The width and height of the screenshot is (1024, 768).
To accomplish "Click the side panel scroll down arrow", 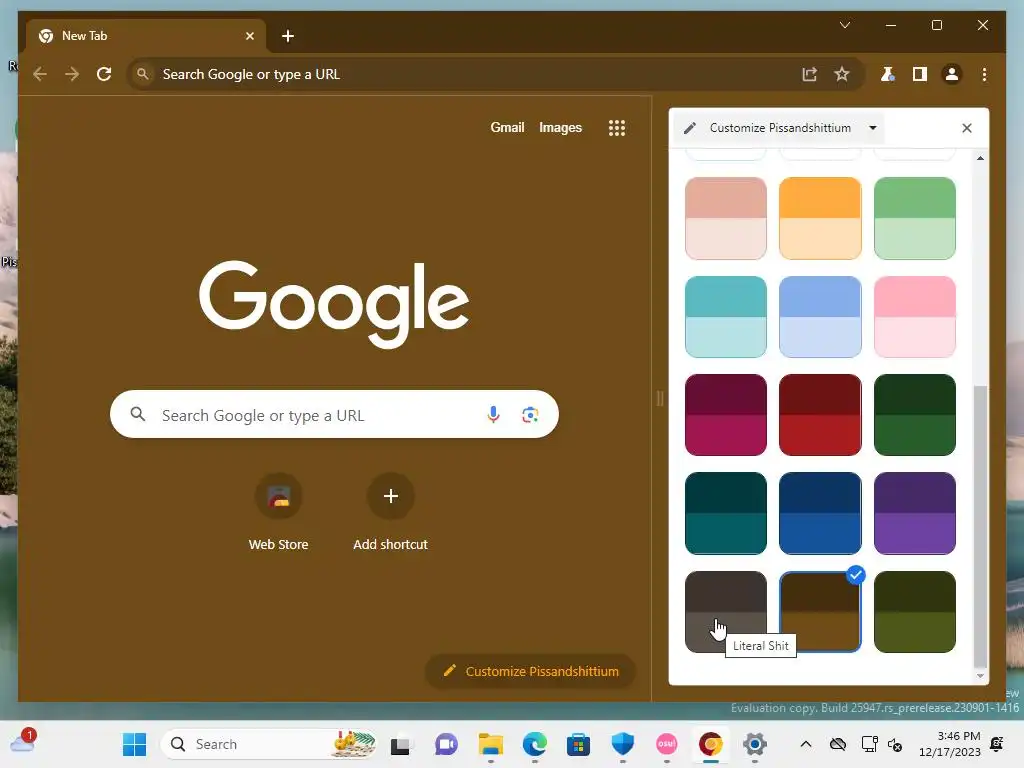I will pos(980,676).
